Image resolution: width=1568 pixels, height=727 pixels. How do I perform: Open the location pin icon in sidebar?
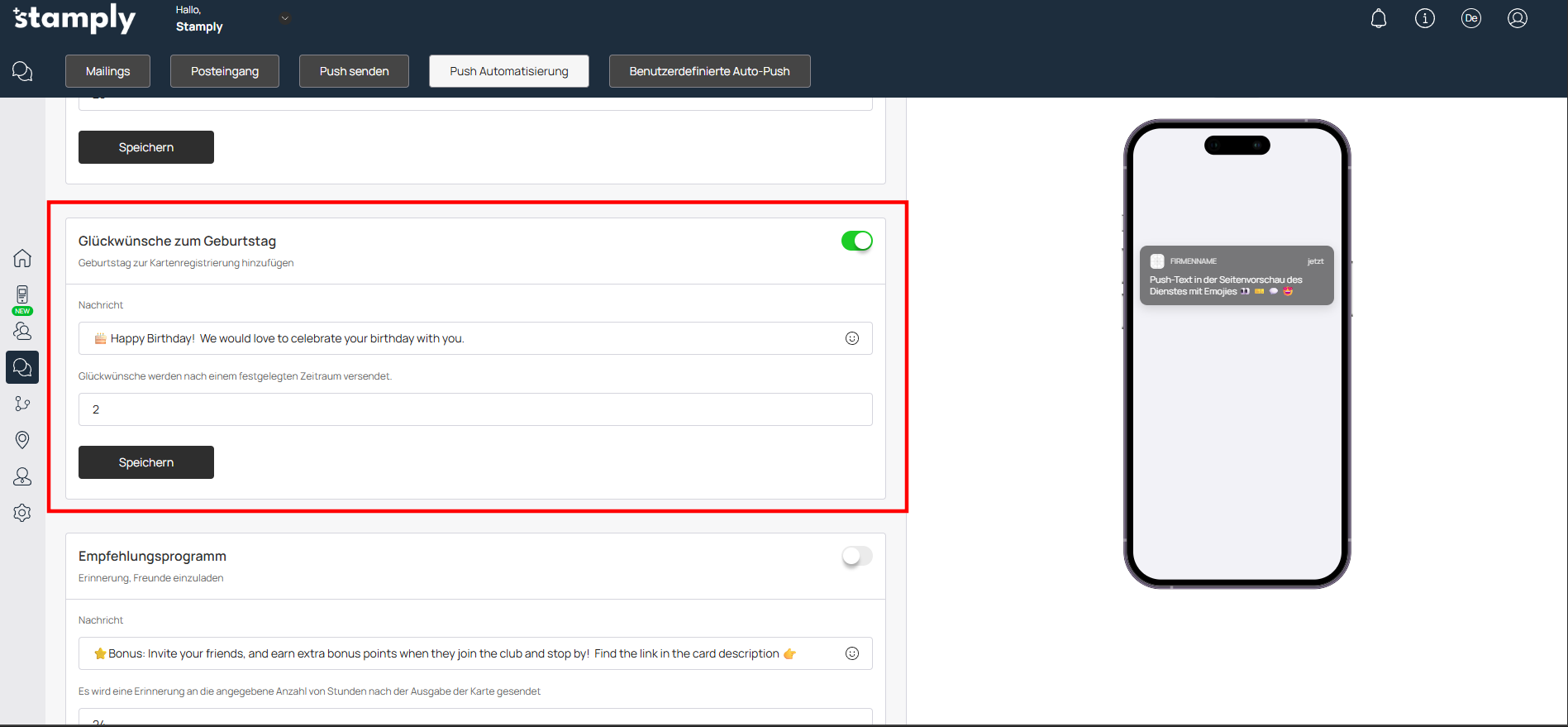click(x=22, y=440)
